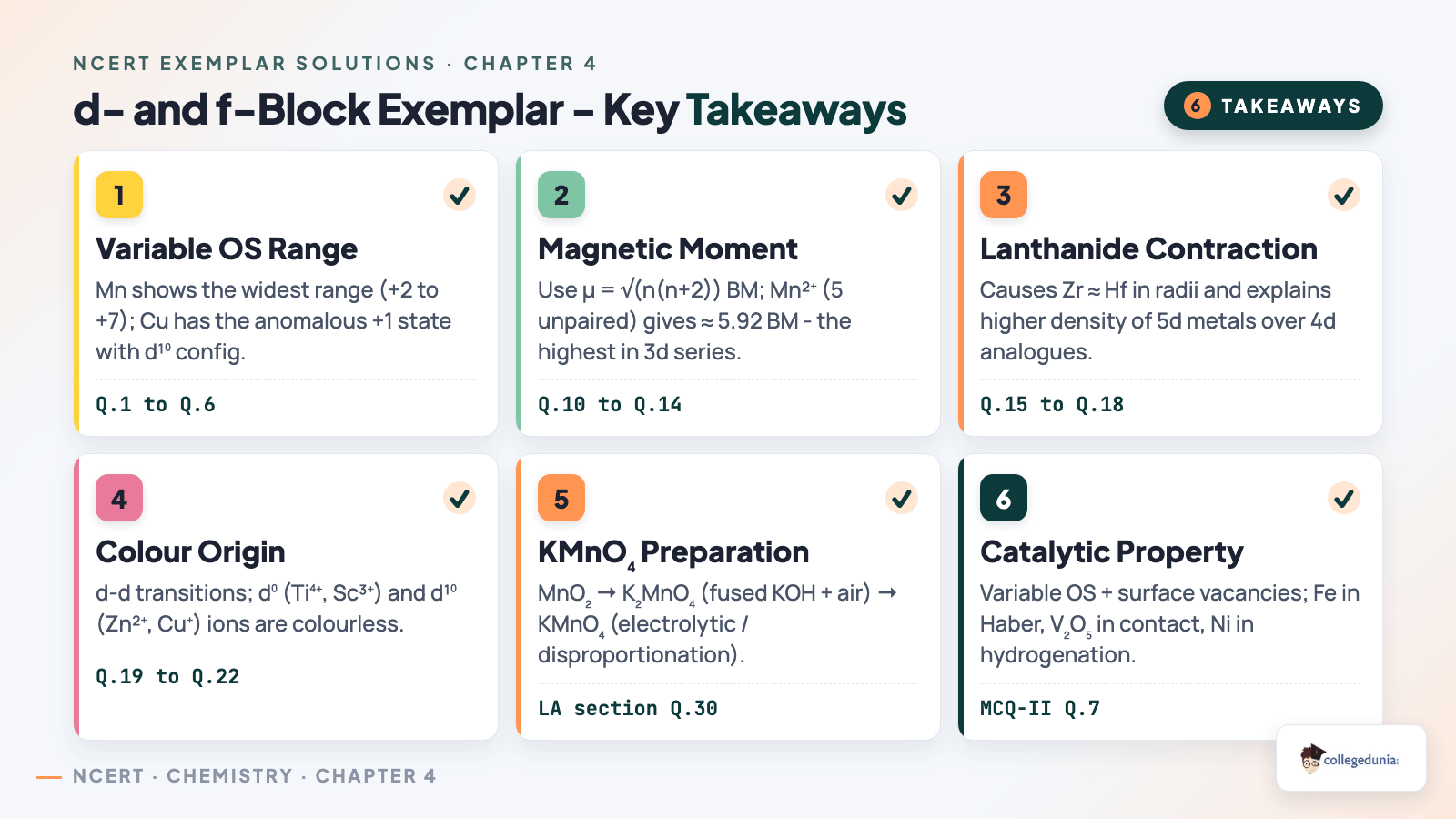
Task: Toggle the checkmark on Lanthanide Contraction card
Action: 1344,195
